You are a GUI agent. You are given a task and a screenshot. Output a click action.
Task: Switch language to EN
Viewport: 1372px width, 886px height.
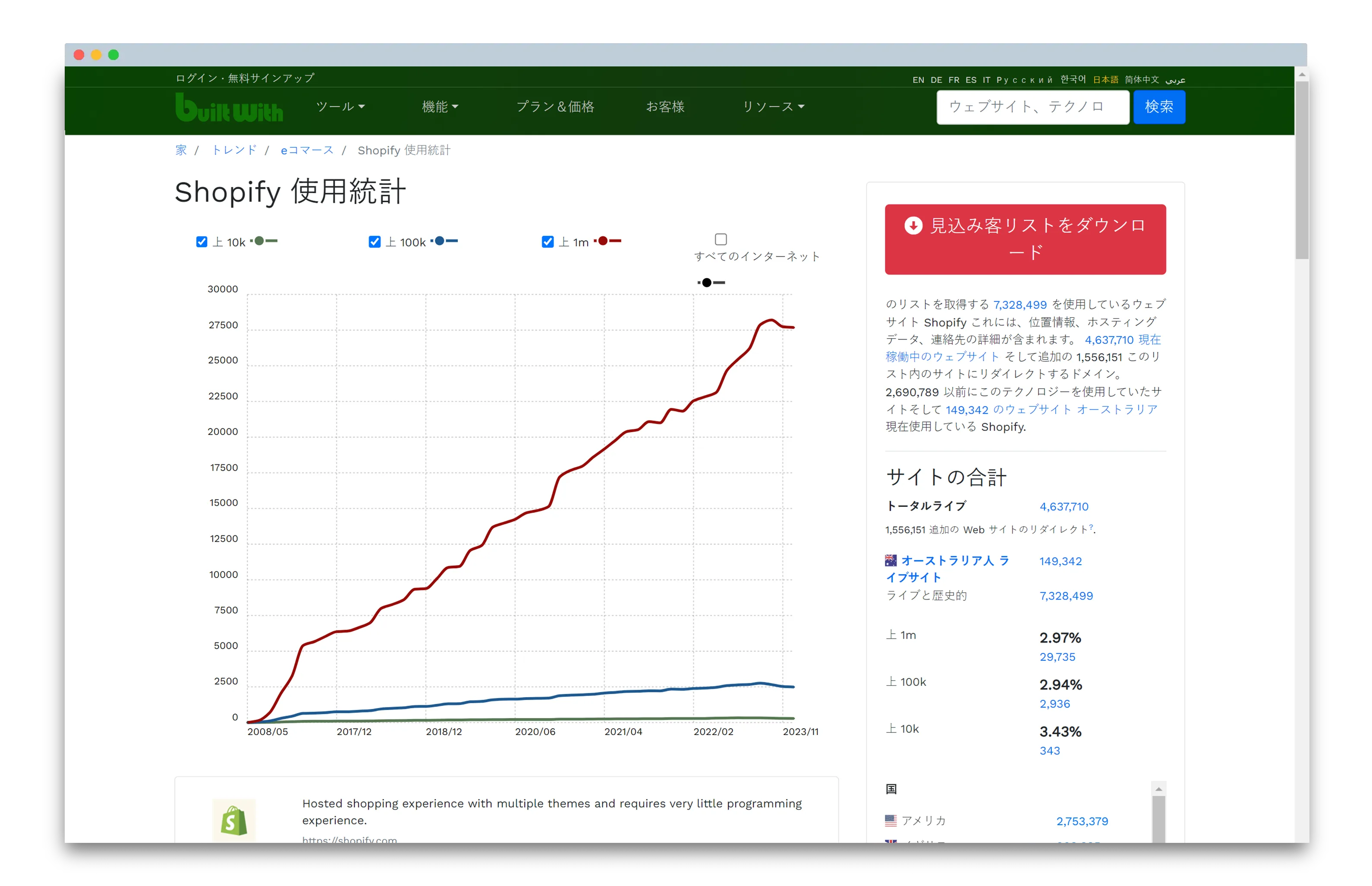918,80
